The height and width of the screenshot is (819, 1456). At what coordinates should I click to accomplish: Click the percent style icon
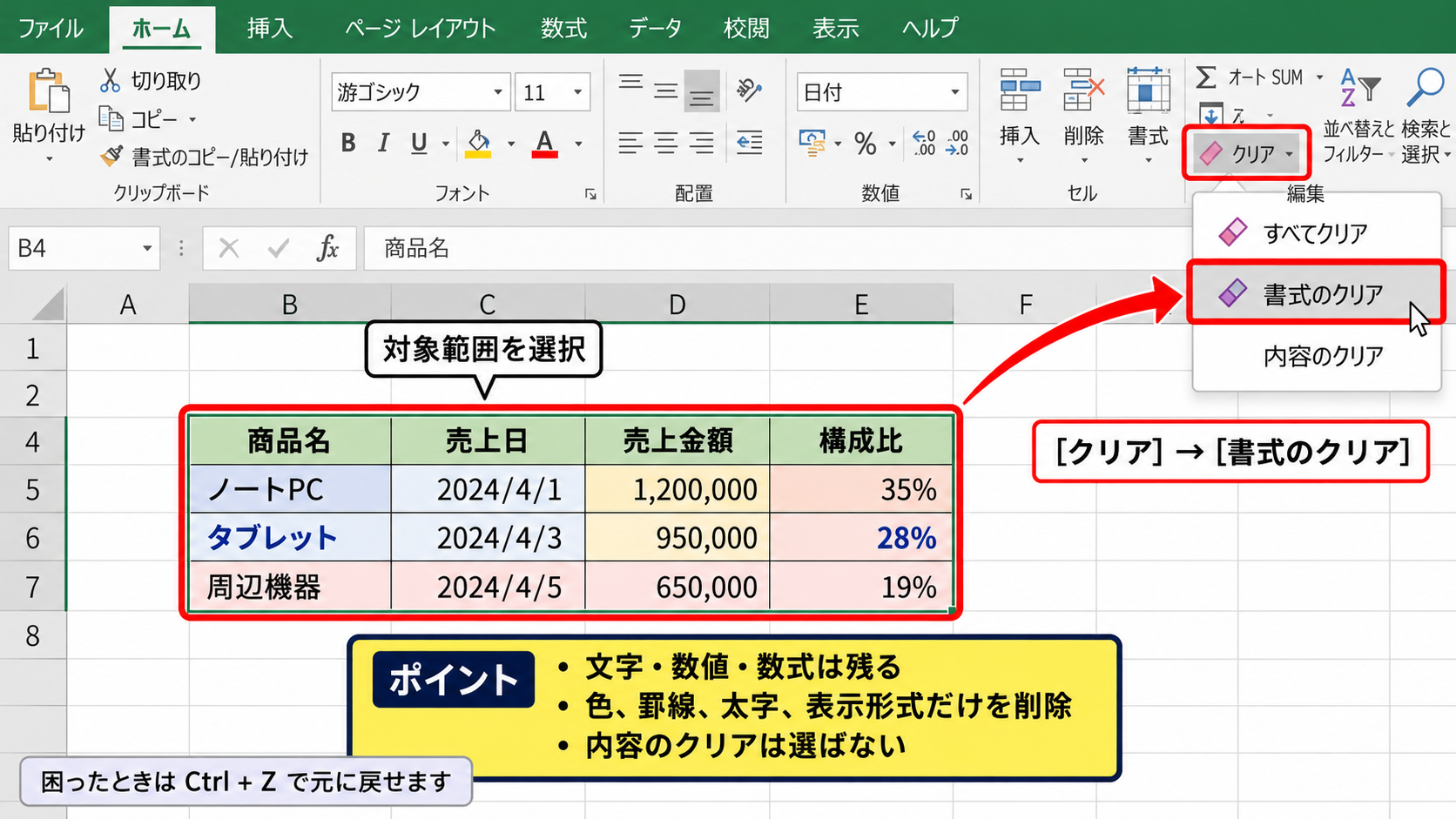(866, 144)
